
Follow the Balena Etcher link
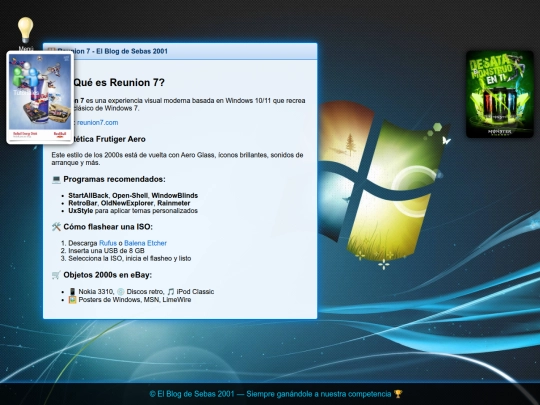[145, 243]
